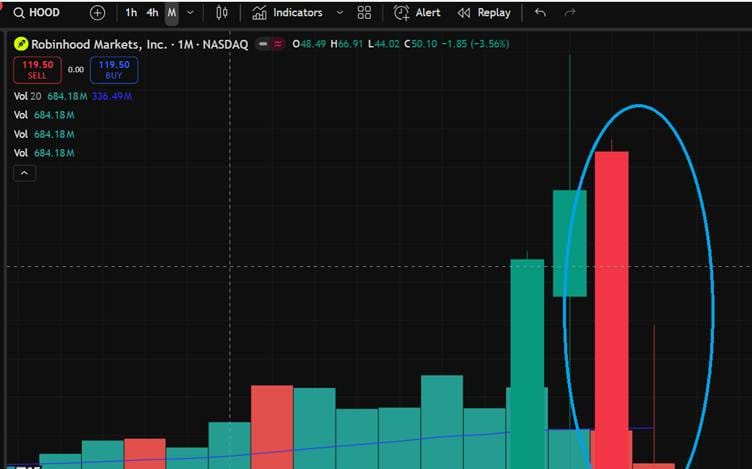Expand the timeframe interval dropdown
The image size is (752, 469).
click(190, 13)
